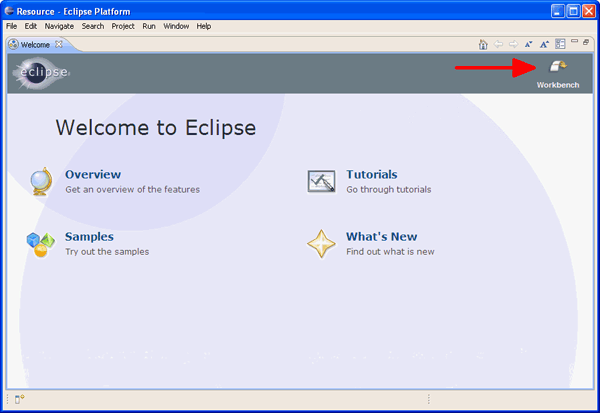Open the Run menu
This screenshot has height=413, width=600.
click(149, 26)
